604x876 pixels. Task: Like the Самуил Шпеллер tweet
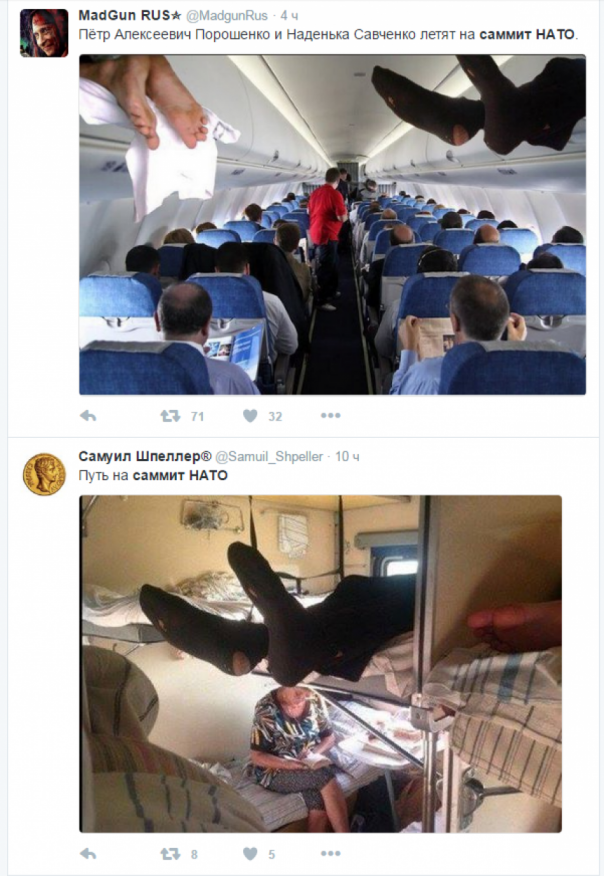coord(250,854)
